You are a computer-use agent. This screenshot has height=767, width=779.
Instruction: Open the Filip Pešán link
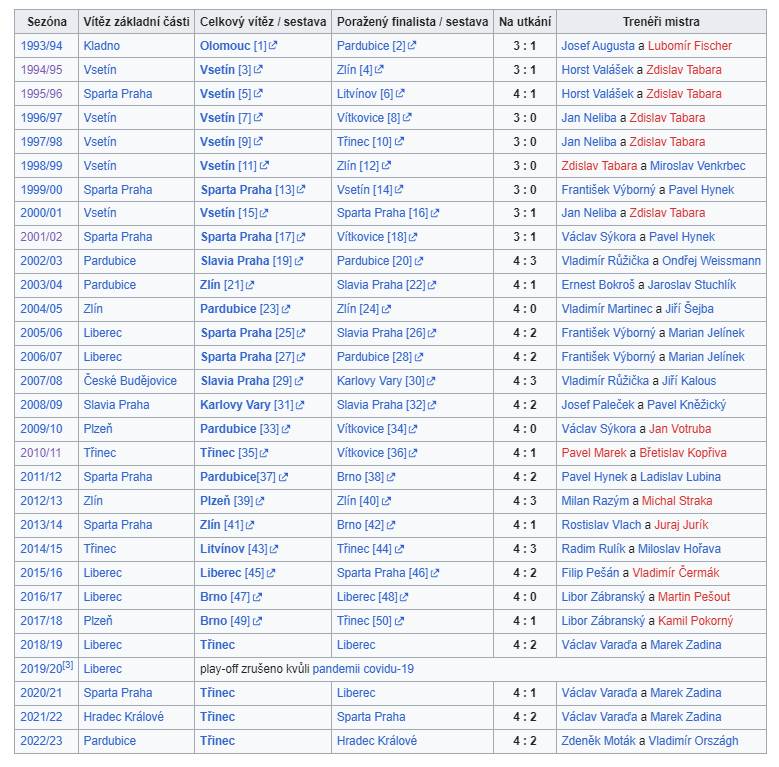click(590, 573)
